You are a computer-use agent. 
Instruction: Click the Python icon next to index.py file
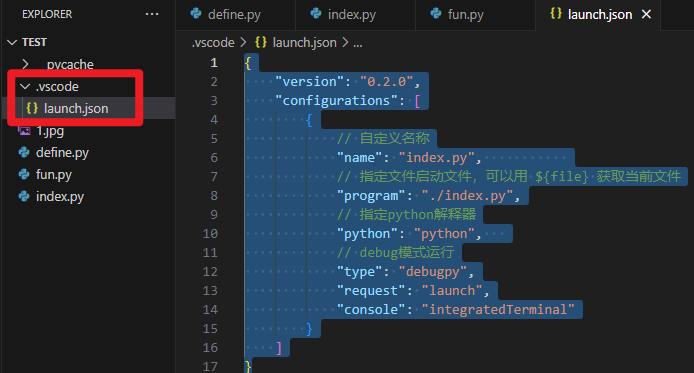pyautogui.click(x=24, y=196)
